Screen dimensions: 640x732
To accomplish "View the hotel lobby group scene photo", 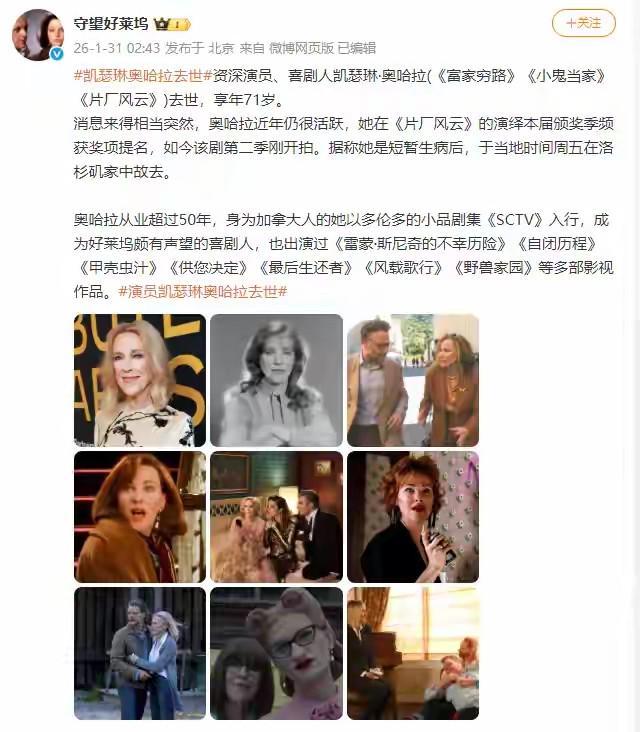I will tap(276, 517).
